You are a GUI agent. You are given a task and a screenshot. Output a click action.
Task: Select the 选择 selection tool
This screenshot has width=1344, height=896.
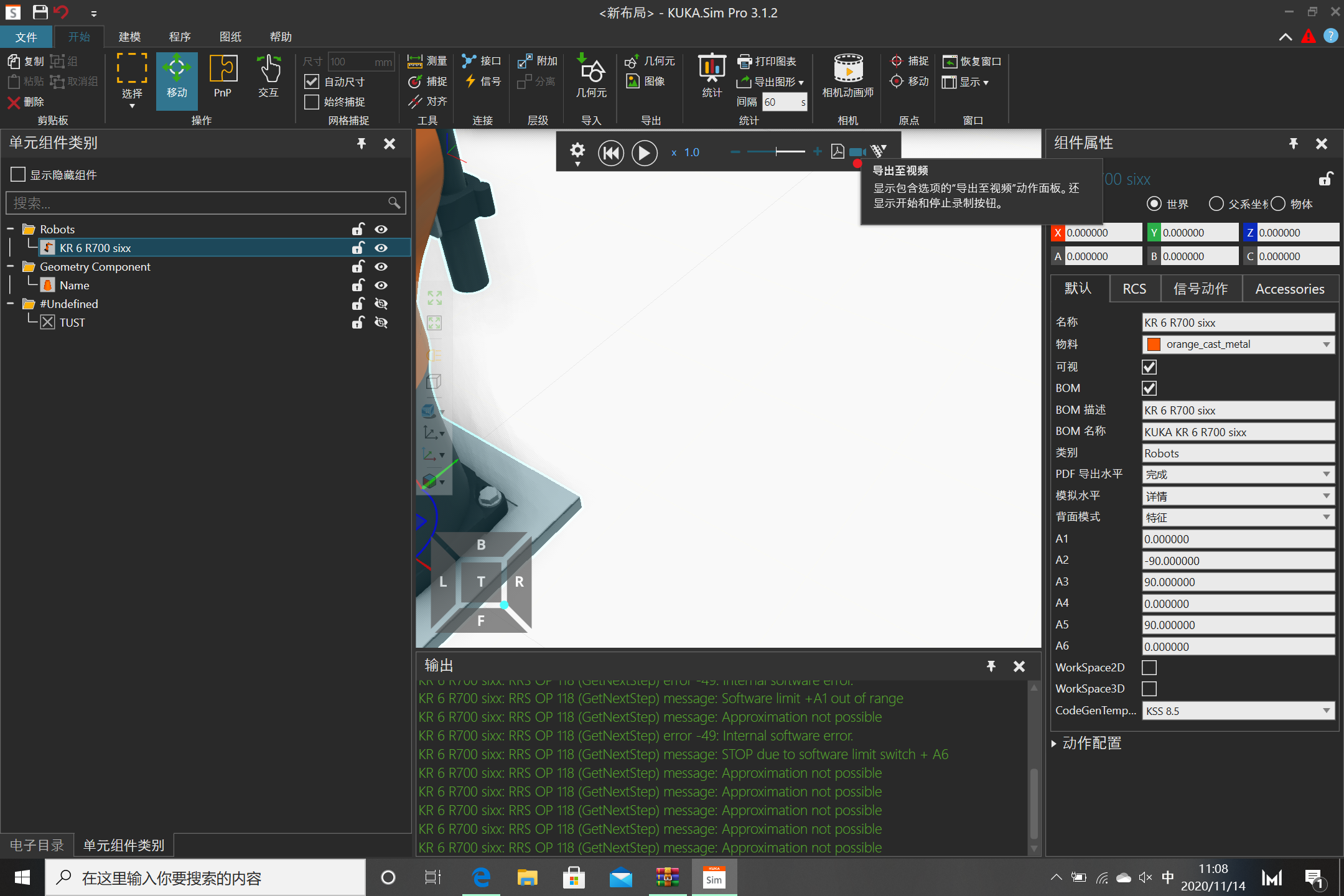pos(132,80)
